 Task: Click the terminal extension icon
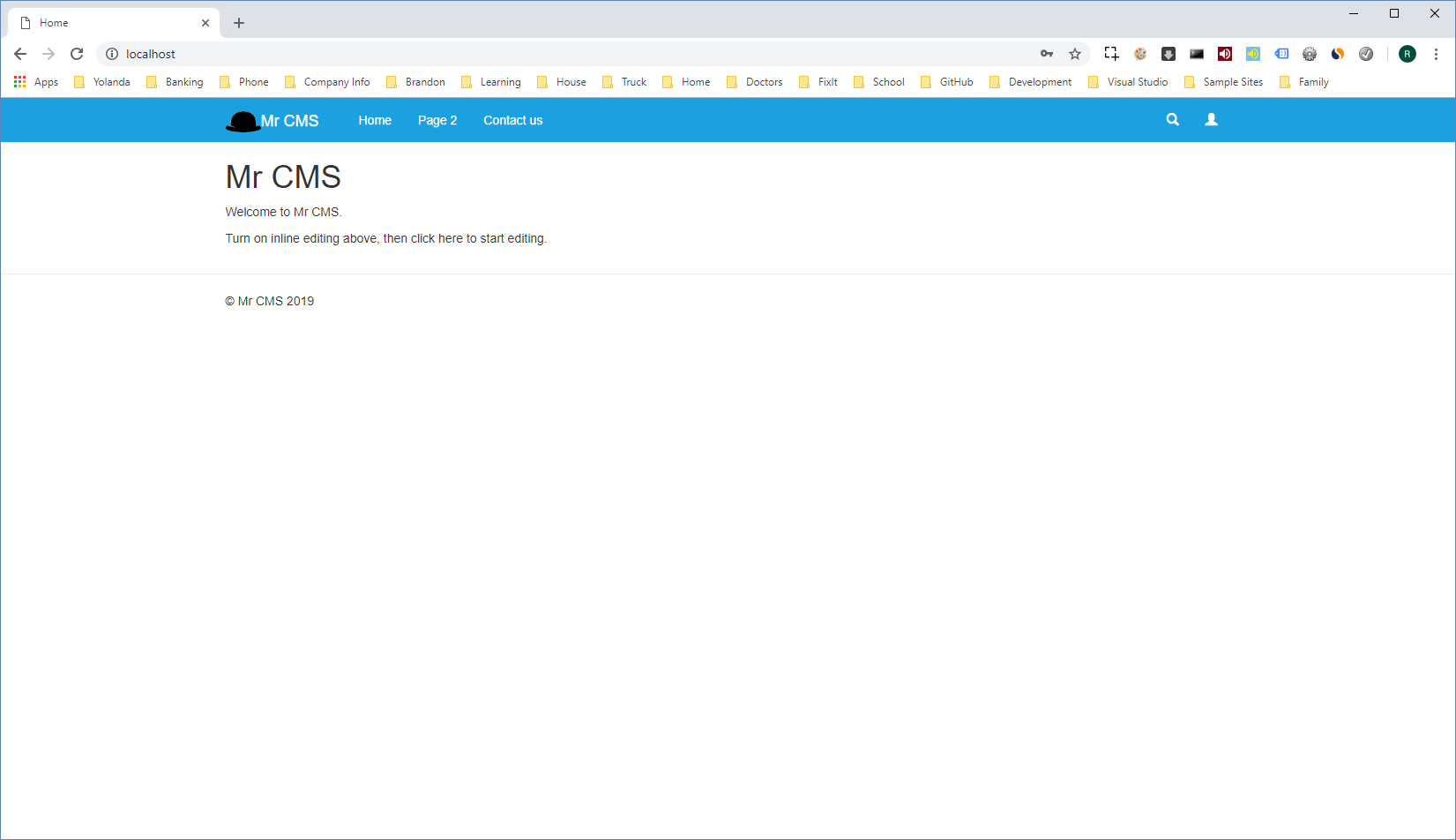(1197, 54)
